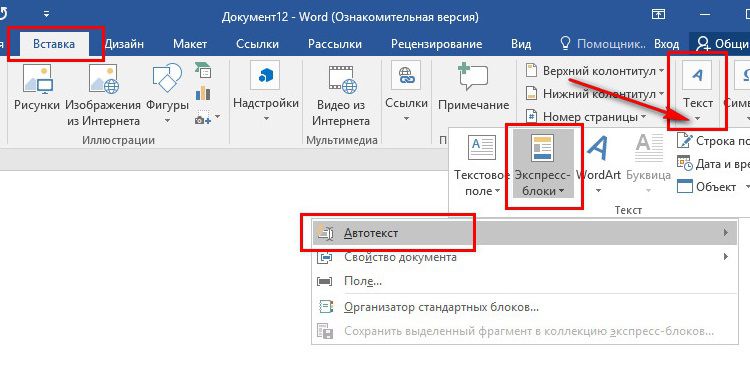Open Нижний колонтитул dropdown
The height and width of the screenshot is (370, 750).
click(595, 94)
